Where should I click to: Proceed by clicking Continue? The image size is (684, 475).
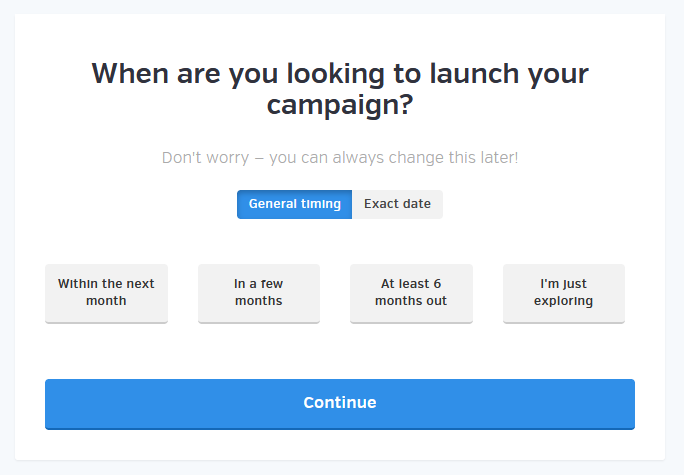coord(340,404)
